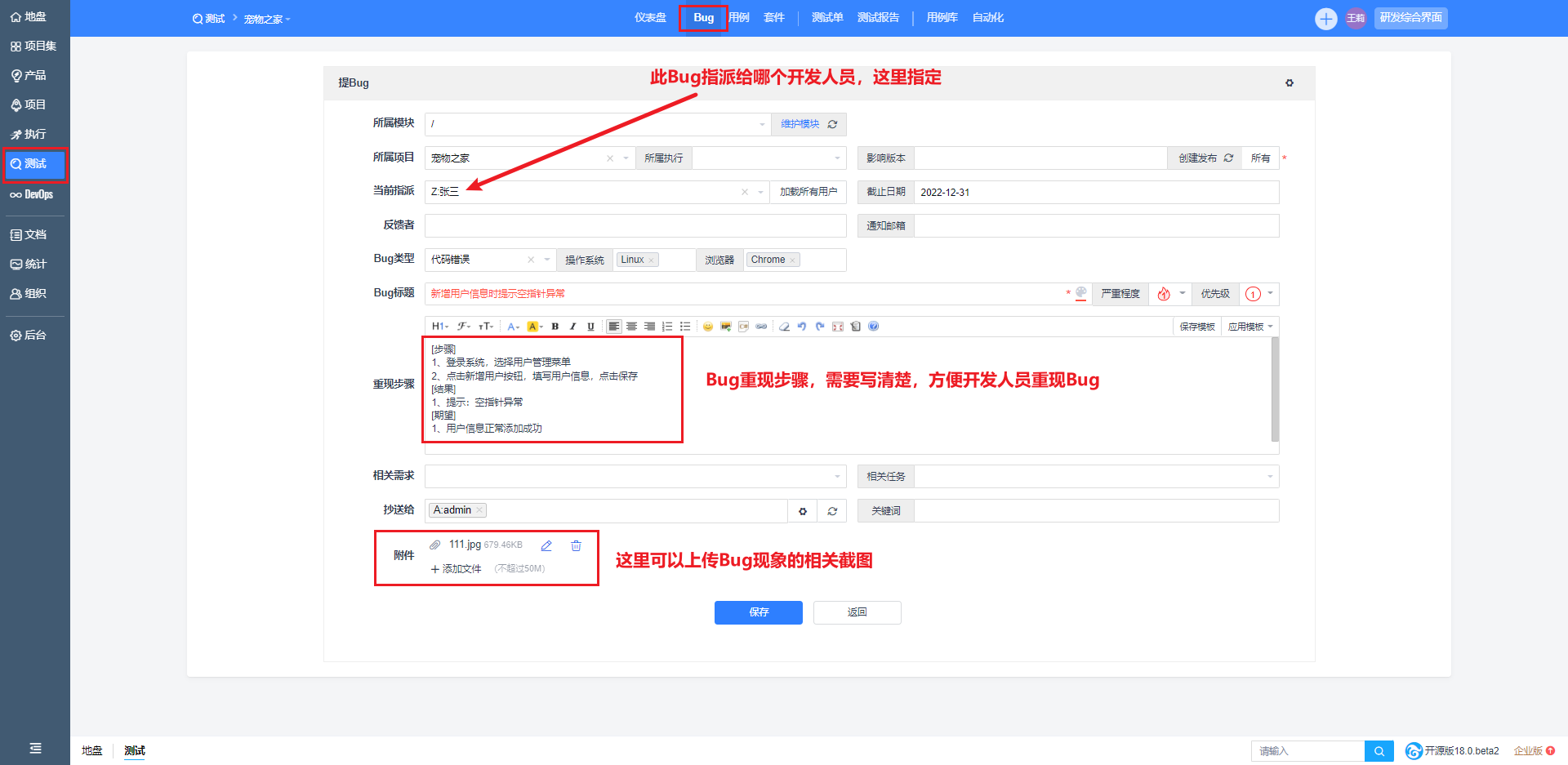Open the heading H1 format dropdown
This screenshot has width=1568, height=765.
(x=439, y=327)
